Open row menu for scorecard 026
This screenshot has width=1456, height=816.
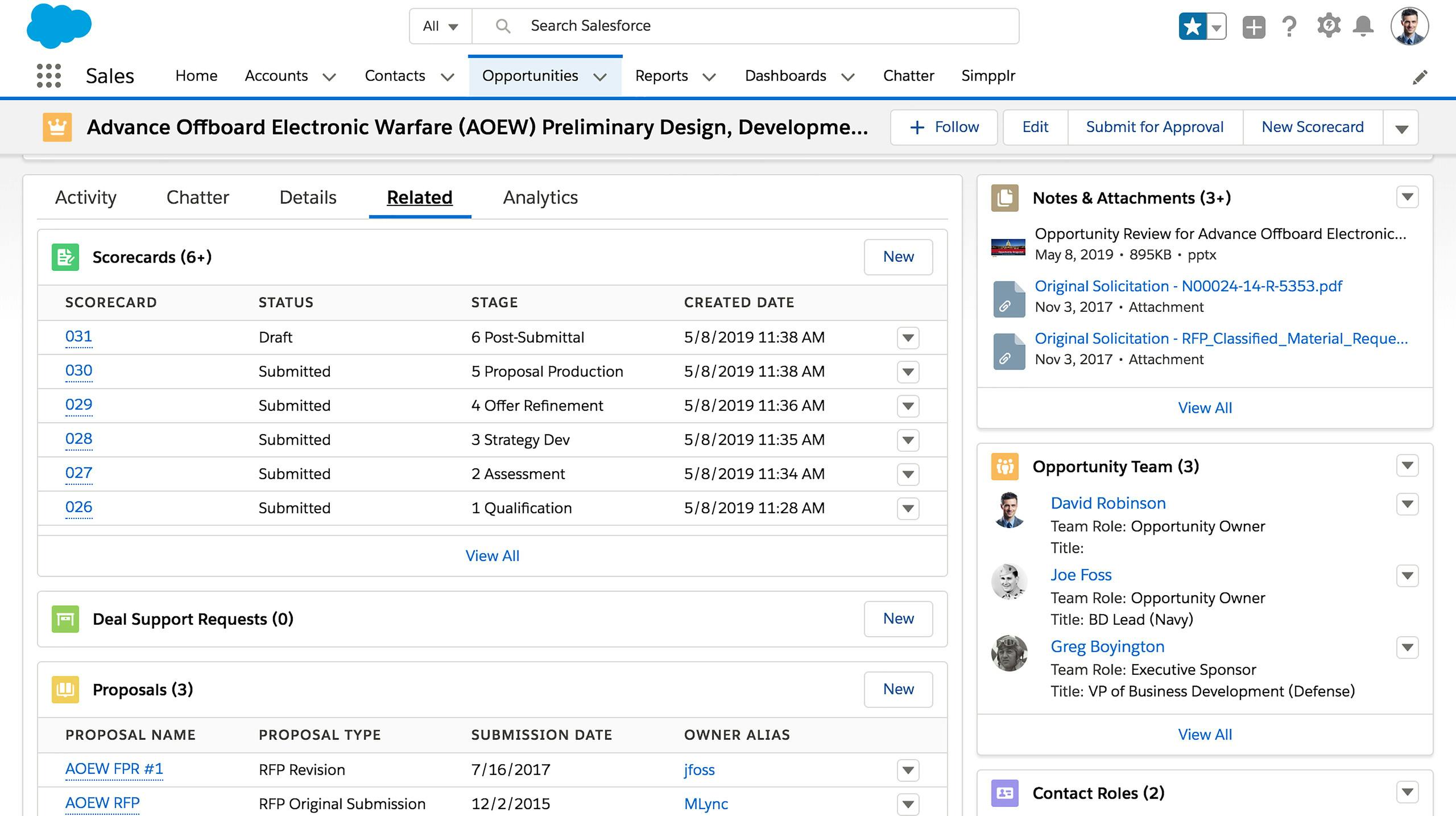908,509
